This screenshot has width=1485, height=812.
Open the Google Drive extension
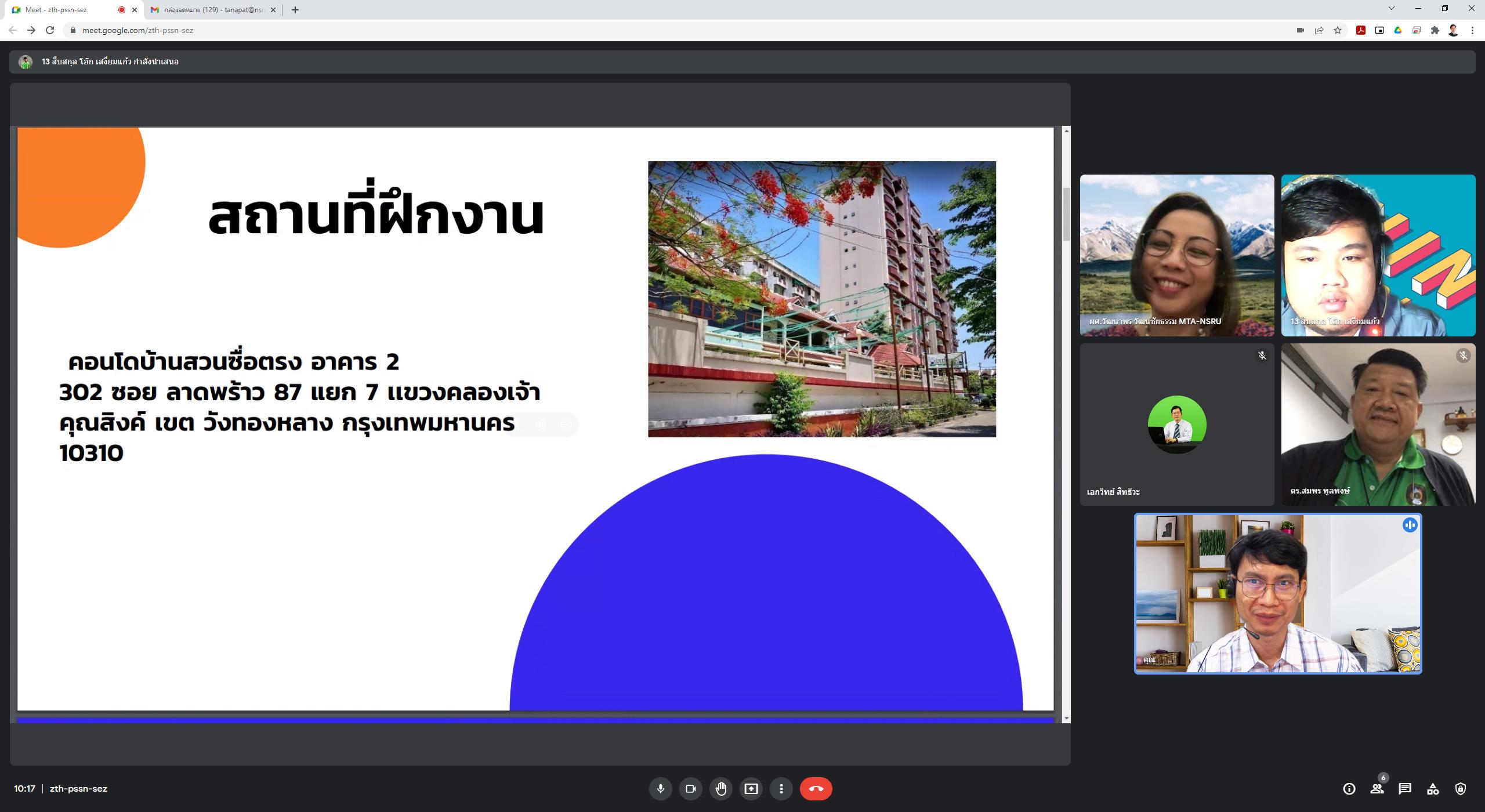(1398, 30)
